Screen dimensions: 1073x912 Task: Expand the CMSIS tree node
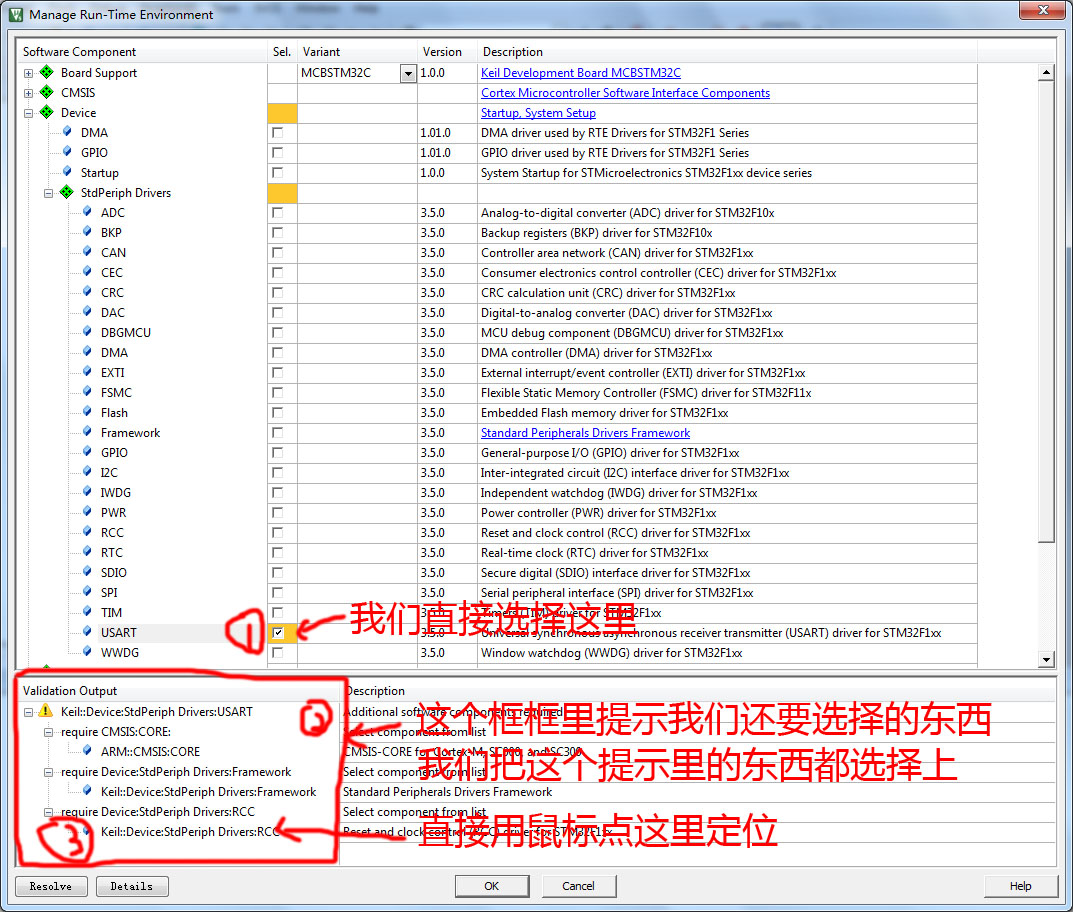click(28, 93)
